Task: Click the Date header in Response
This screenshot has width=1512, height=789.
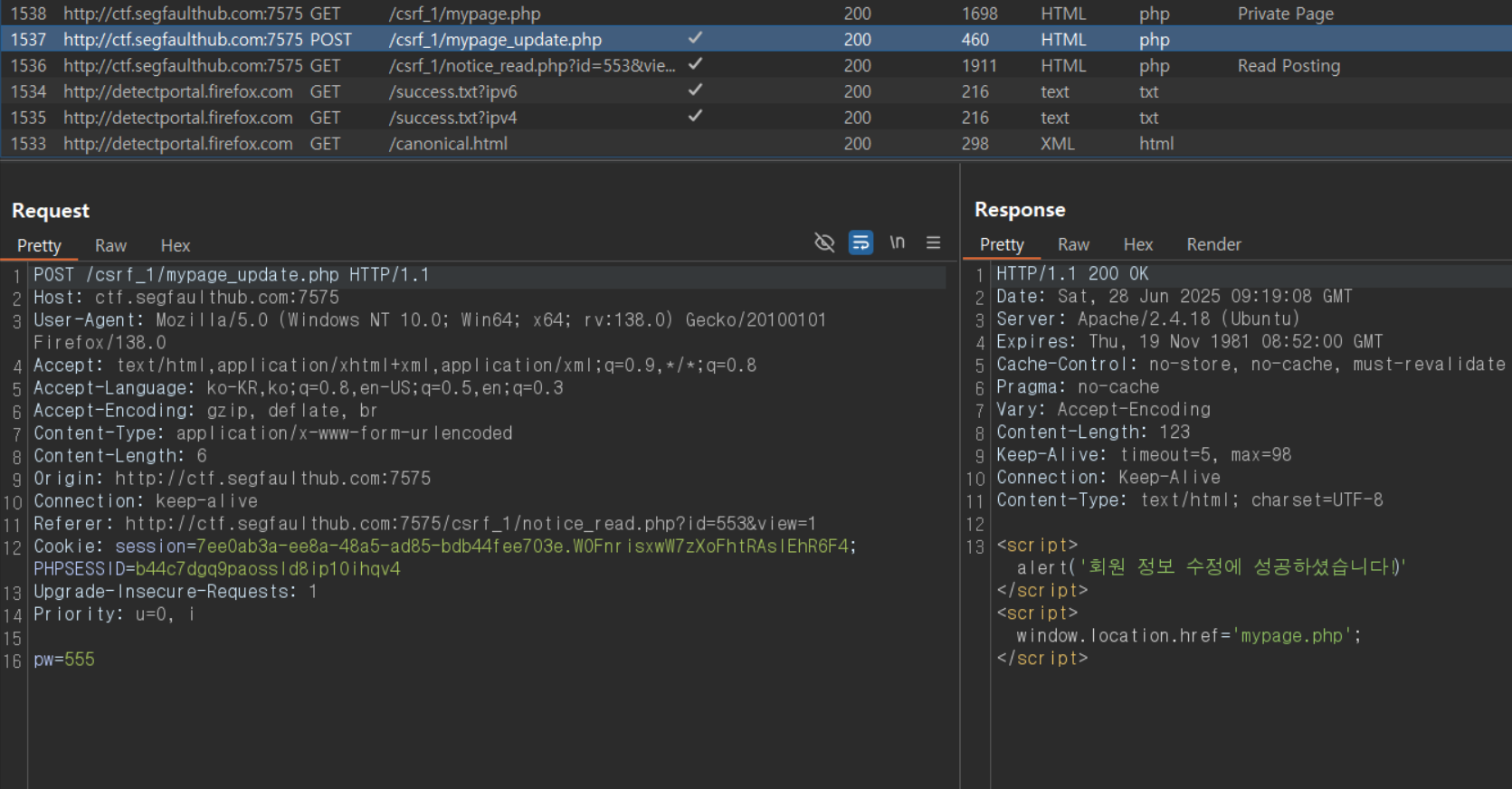Action: click(x=1174, y=297)
